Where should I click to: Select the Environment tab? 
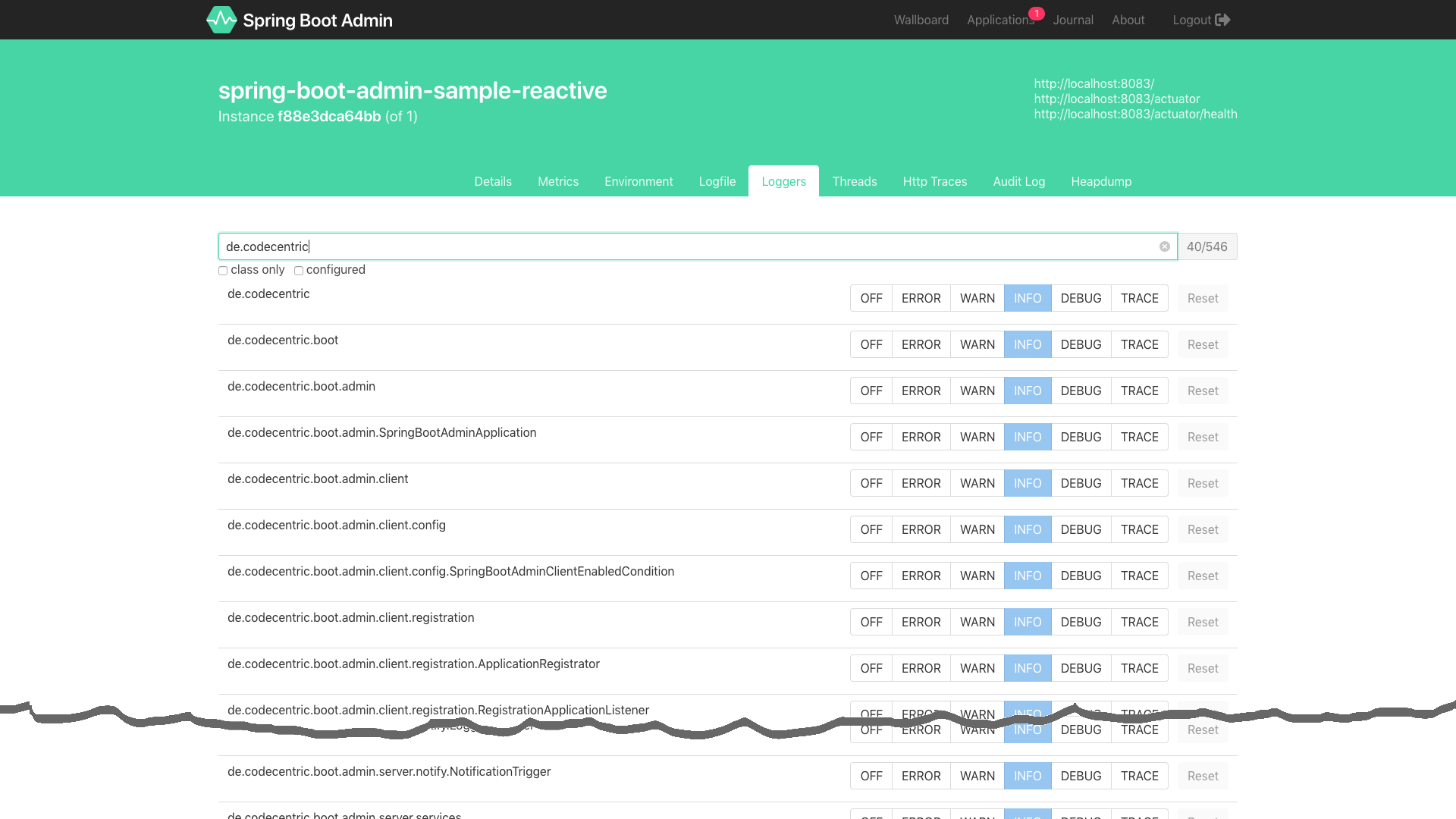coord(638,181)
